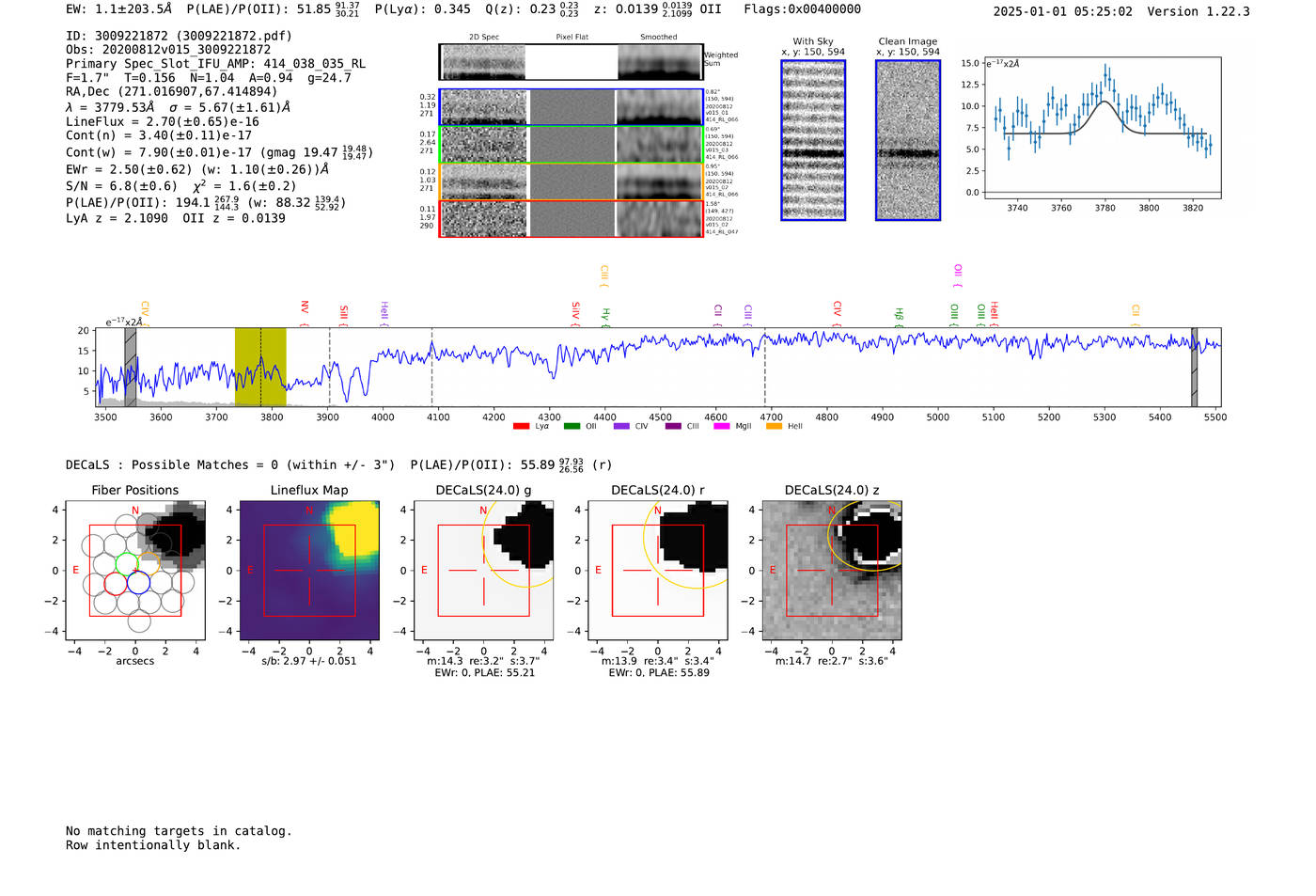The image size is (1316, 896).
Task: Click the RA,Dec coordinates line
Action: (172, 91)
